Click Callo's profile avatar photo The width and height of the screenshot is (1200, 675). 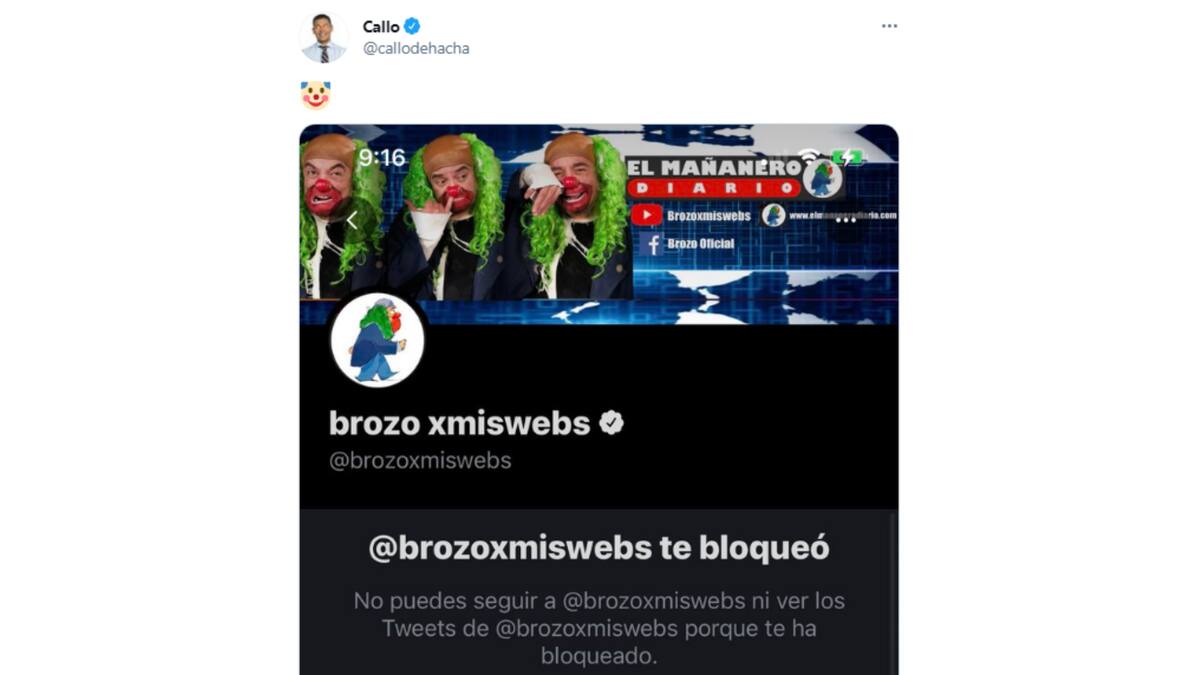(323, 38)
